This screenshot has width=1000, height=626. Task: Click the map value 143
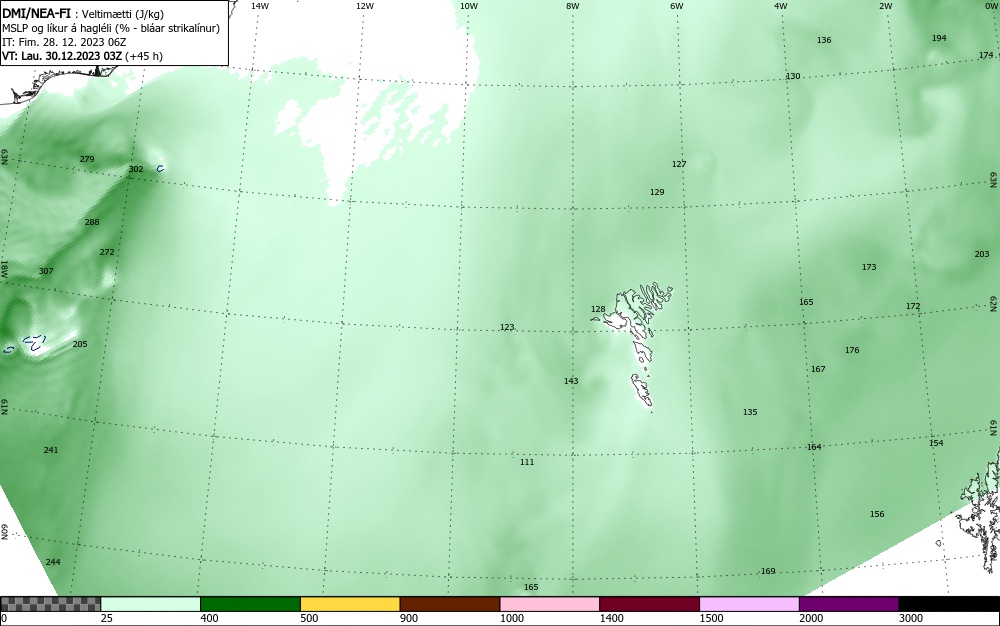(571, 381)
